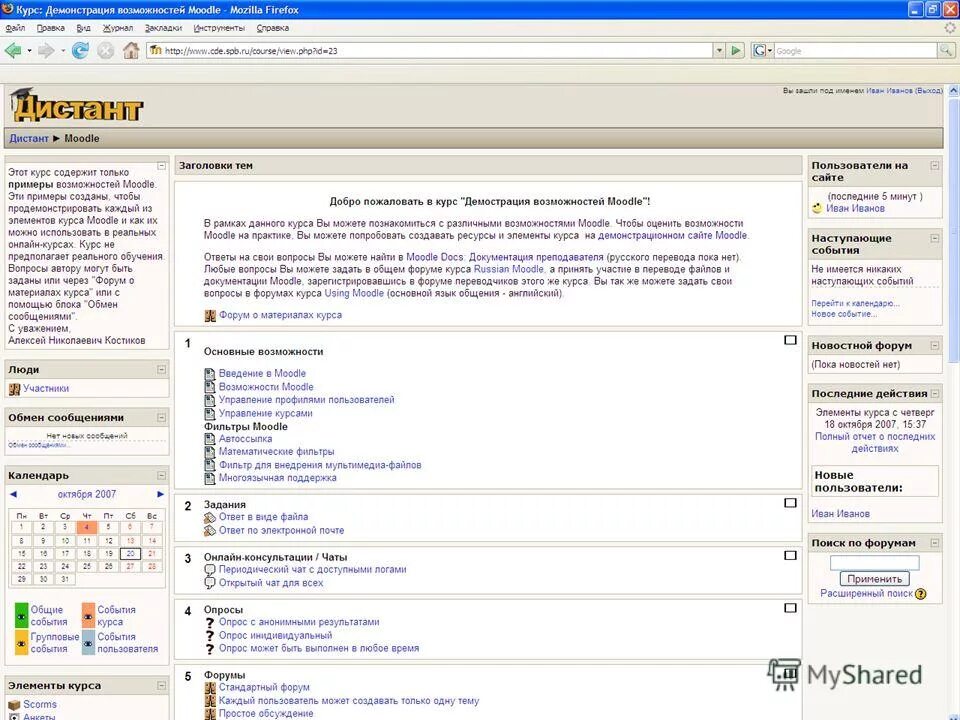Collapse the Пользователи на сайте block
Viewport: 960px width, 720px height.
pyautogui.click(x=935, y=165)
